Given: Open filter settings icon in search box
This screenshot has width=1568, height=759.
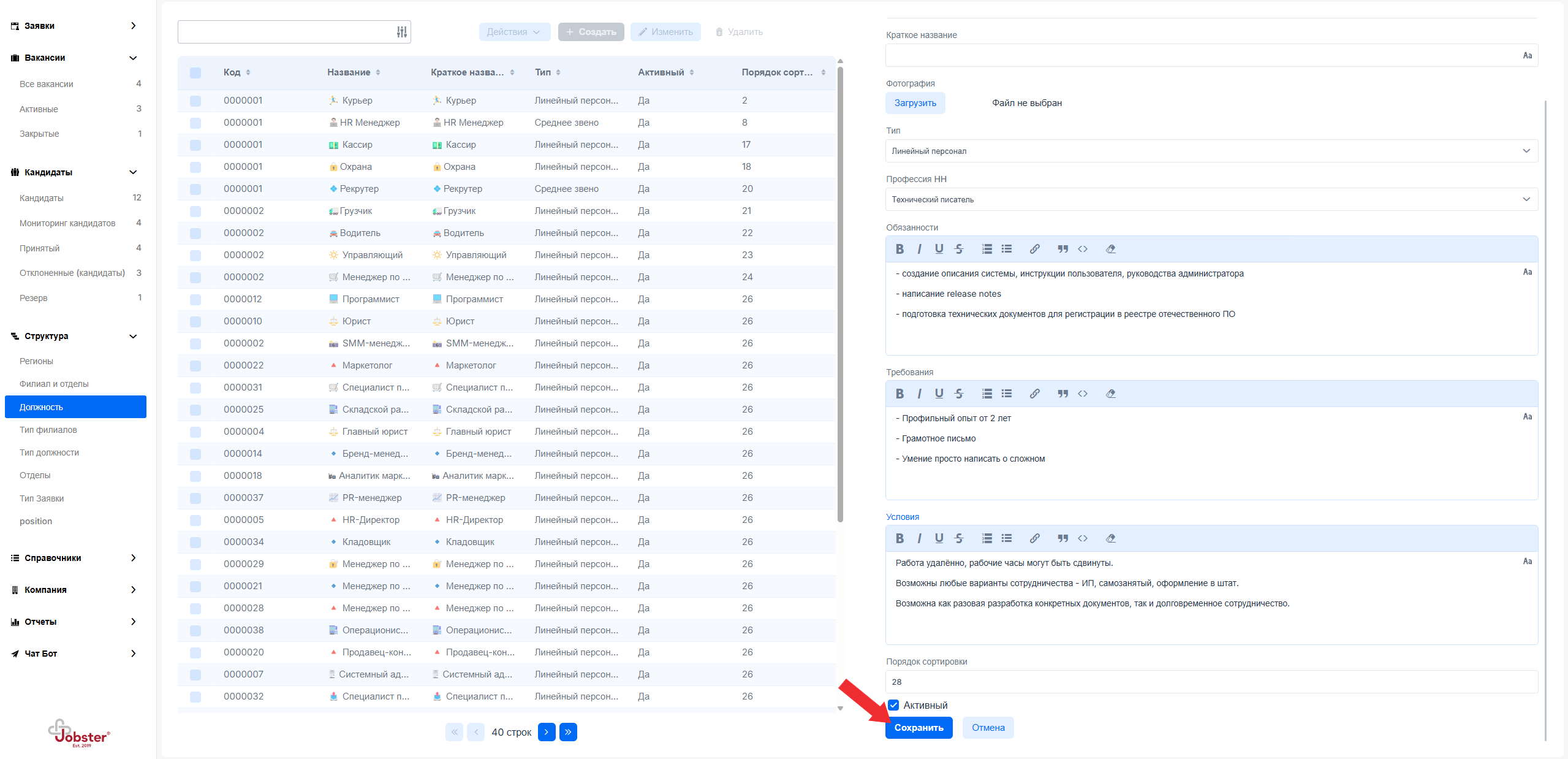Looking at the screenshot, I should click(x=401, y=32).
